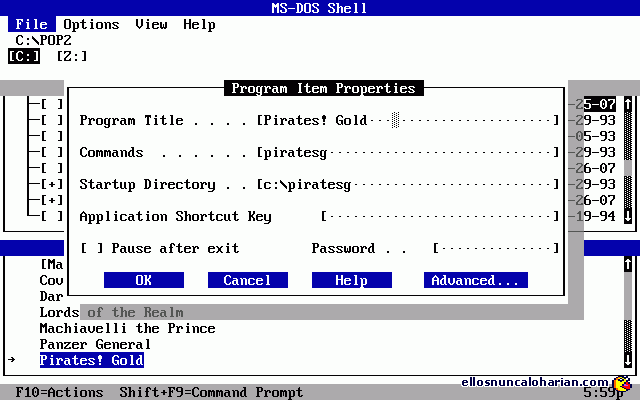The height and width of the screenshot is (400, 640).
Task: Click program list scroll down arrow
Action: [x=628, y=360]
